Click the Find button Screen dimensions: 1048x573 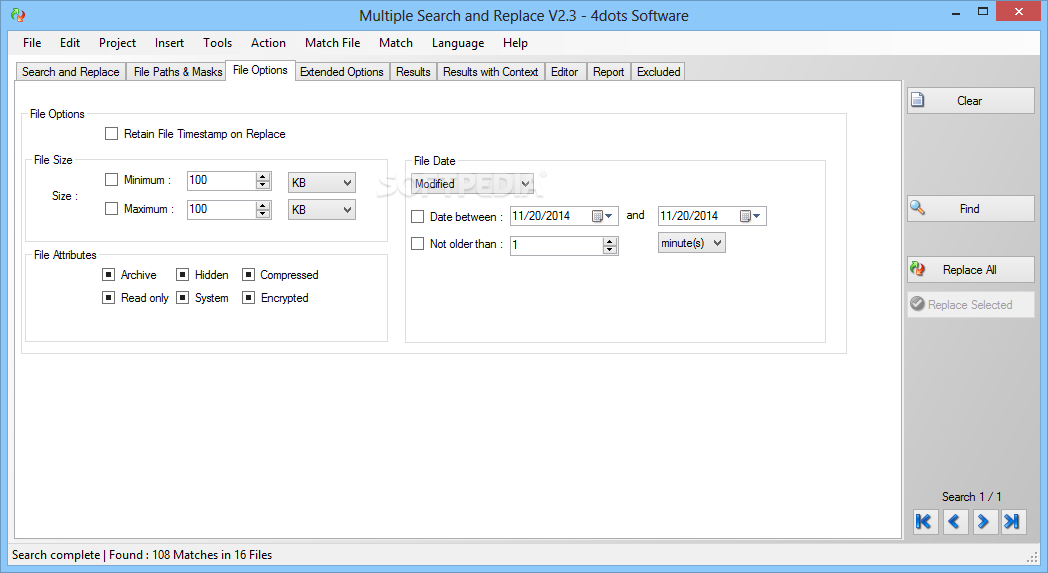tap(970, 209)
